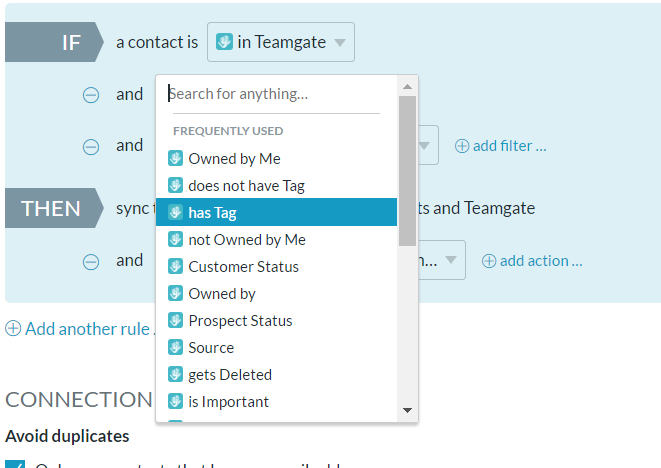Image resolution: width=661 pixels, height=468 pixels.
Task: Click the Teamgate icon beside 'gets Deleted'
Action: point(175,374)
